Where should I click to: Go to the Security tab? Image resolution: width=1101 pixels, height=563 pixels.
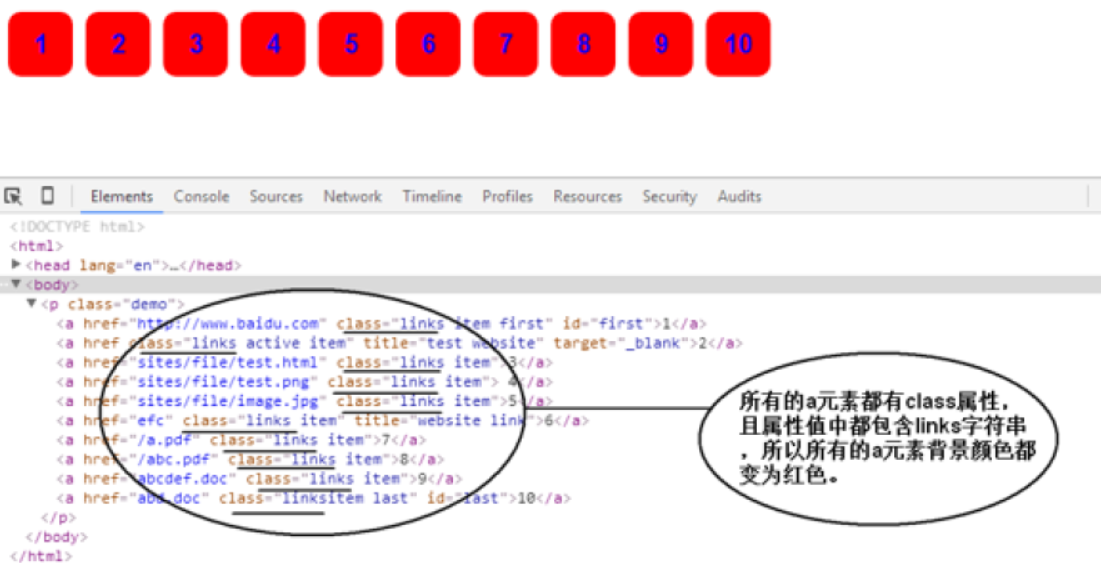pyautogui.click(x=669, y=197)
